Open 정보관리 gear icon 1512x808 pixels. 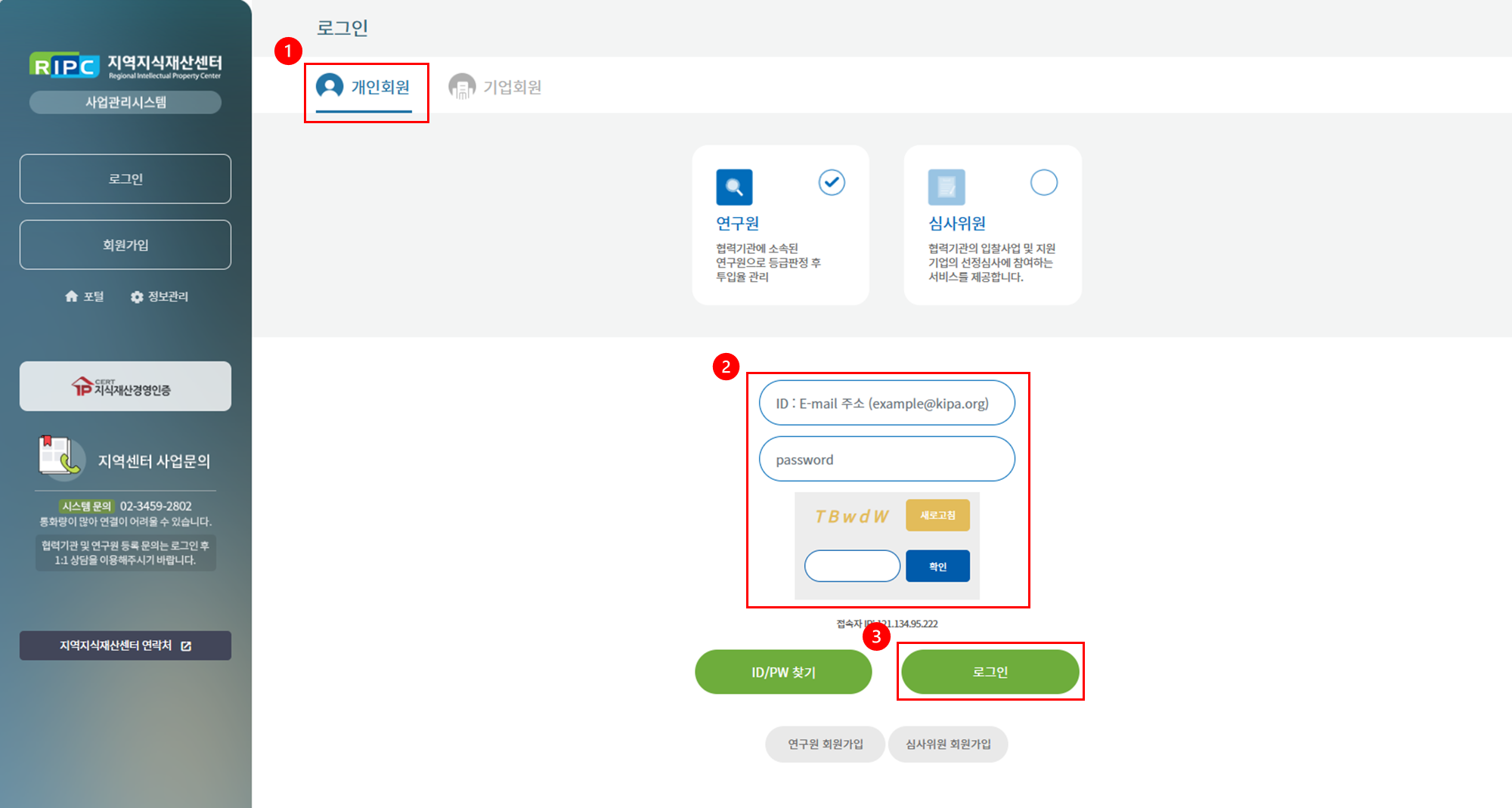click(x=137, y=297)
